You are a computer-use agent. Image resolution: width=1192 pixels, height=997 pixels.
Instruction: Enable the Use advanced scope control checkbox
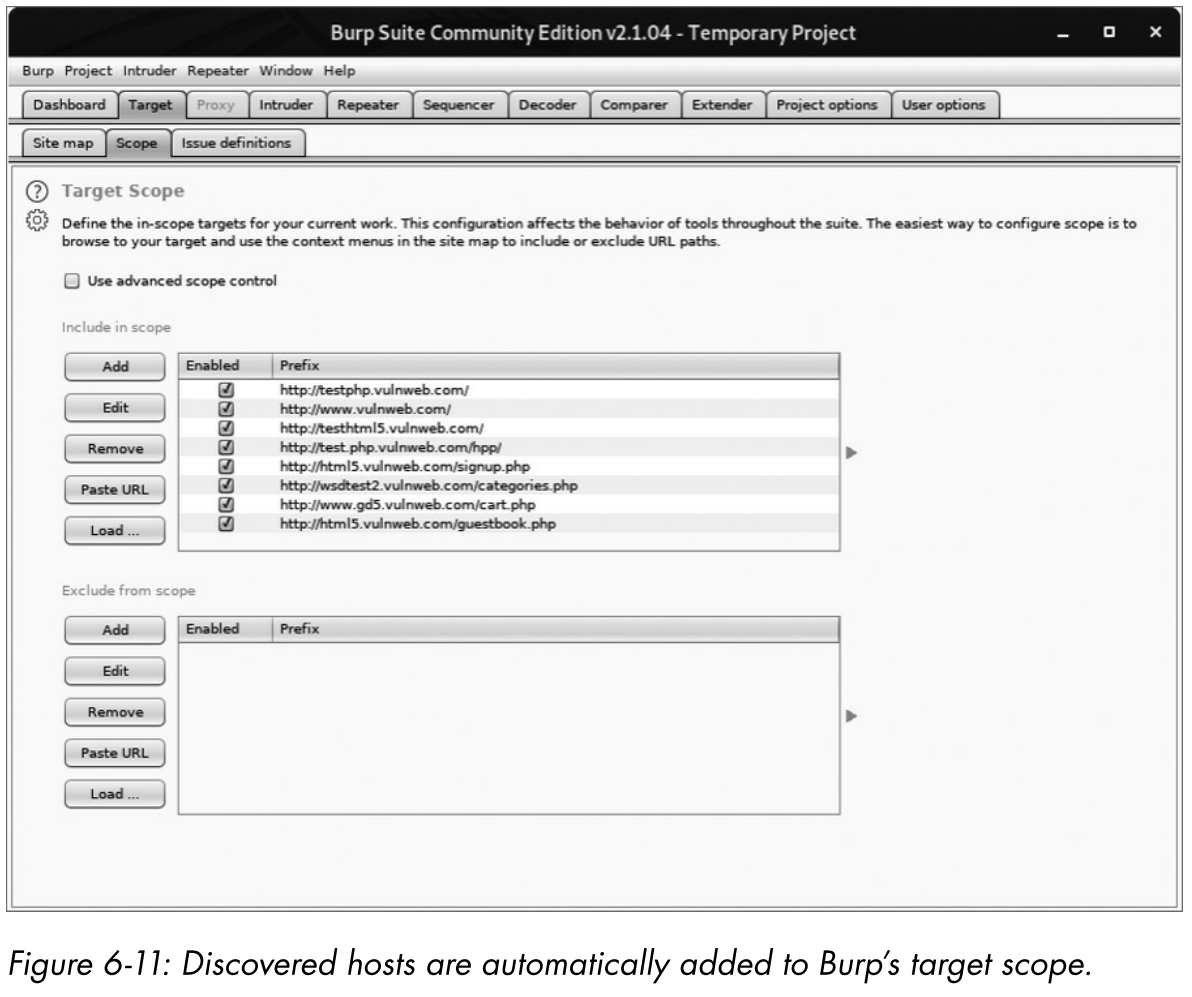(x=70, y=281)
